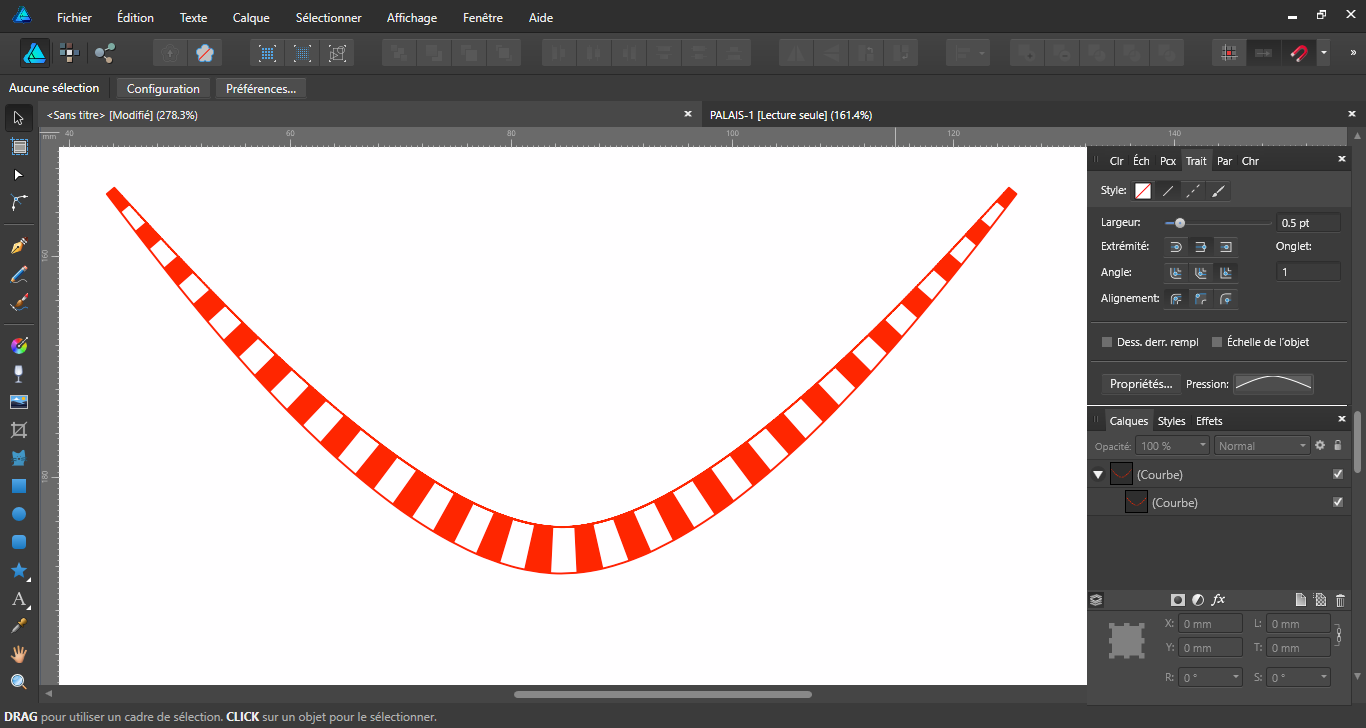
Task: Select the Artboard tool
Action: 18,146
